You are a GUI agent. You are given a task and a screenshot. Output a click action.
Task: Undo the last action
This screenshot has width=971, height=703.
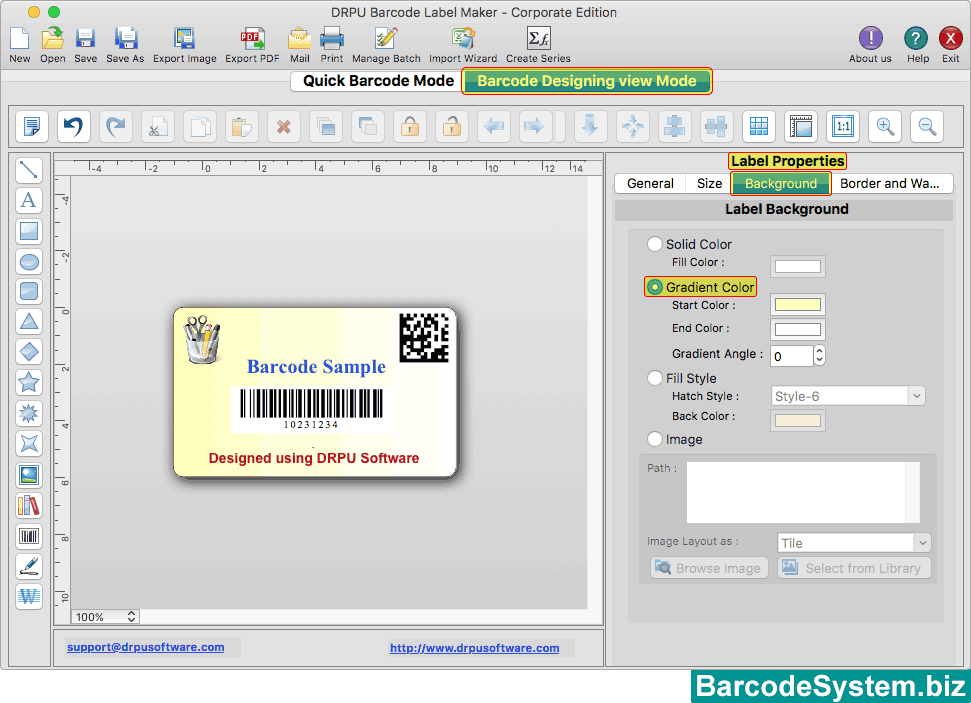[x=74, y=127]
